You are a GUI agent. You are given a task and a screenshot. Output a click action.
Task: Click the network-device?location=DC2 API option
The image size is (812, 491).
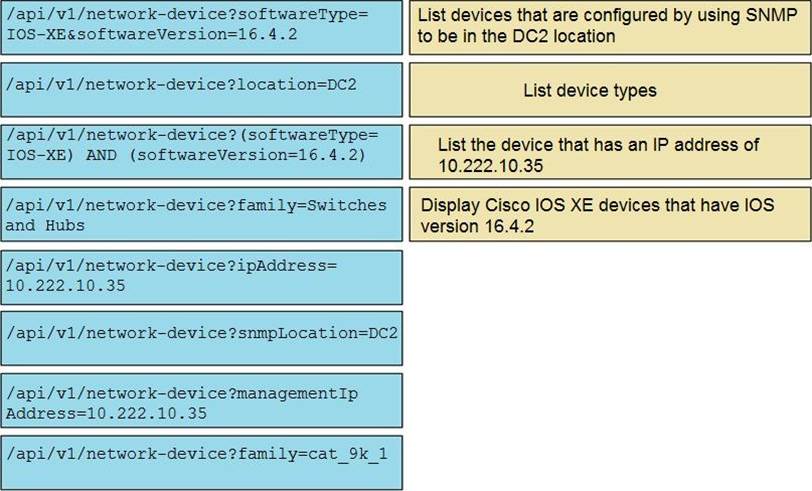pyautogui.click(x=202, y=90)
